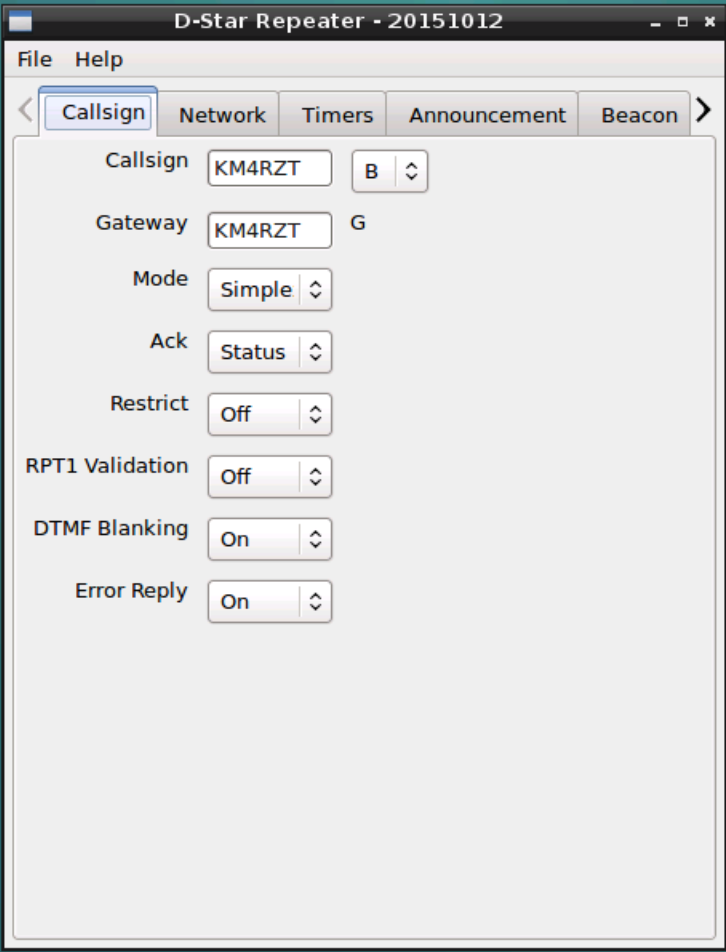Open the callsign suffix letter selector

click(x=389, y=170)
